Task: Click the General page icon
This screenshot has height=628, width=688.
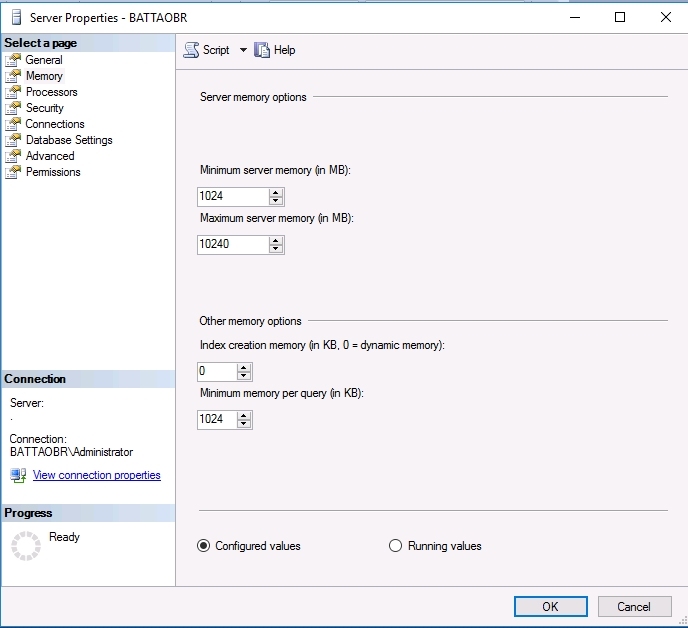Action: pos(13,60)
